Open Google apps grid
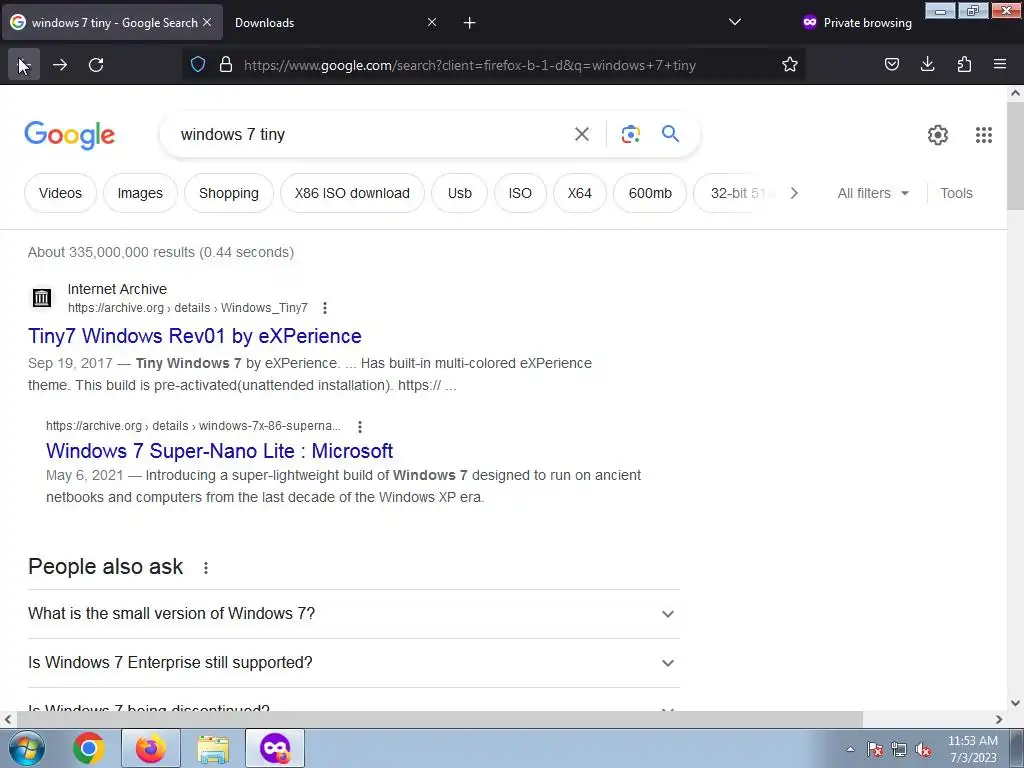 click(x=984, y=135)
